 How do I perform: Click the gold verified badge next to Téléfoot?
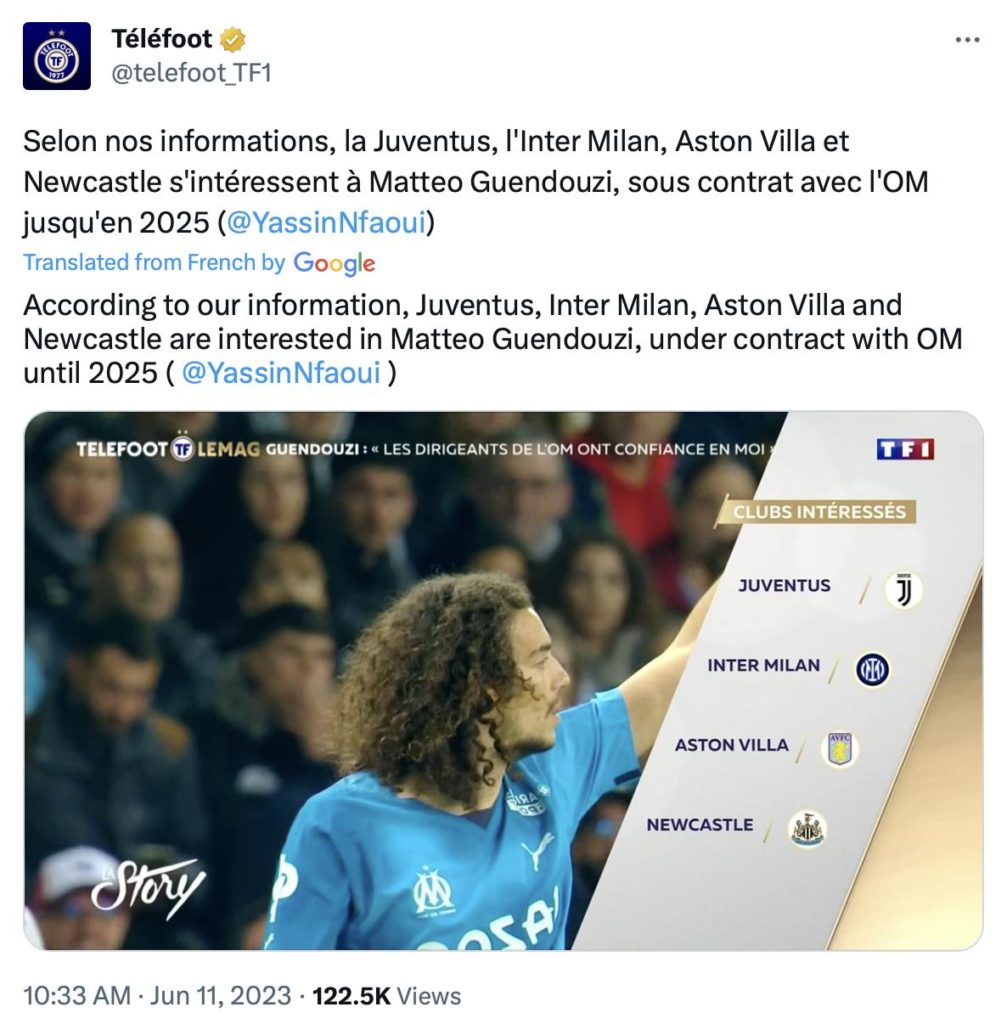232,39
